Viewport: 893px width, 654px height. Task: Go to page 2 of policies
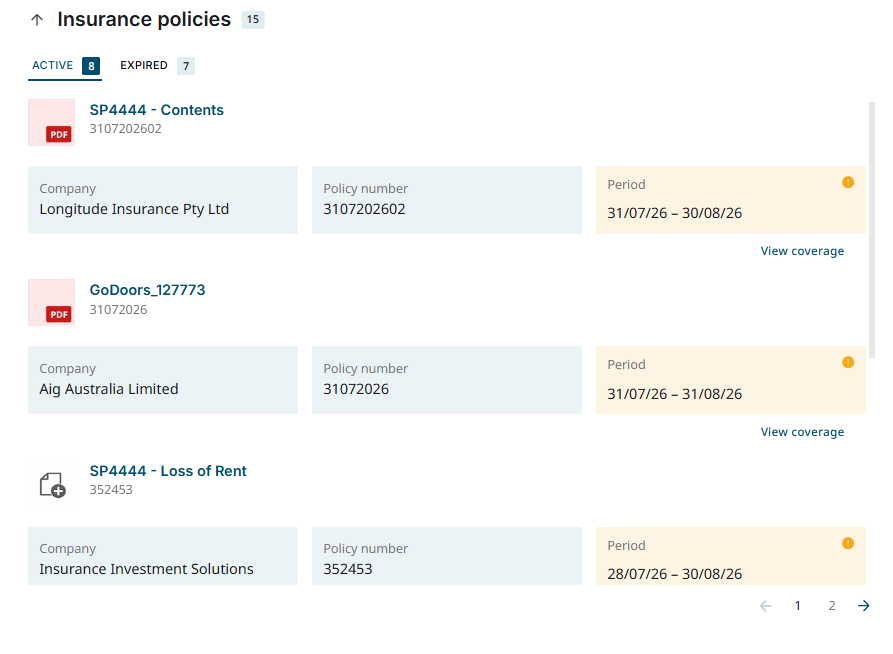pos(832,606)
